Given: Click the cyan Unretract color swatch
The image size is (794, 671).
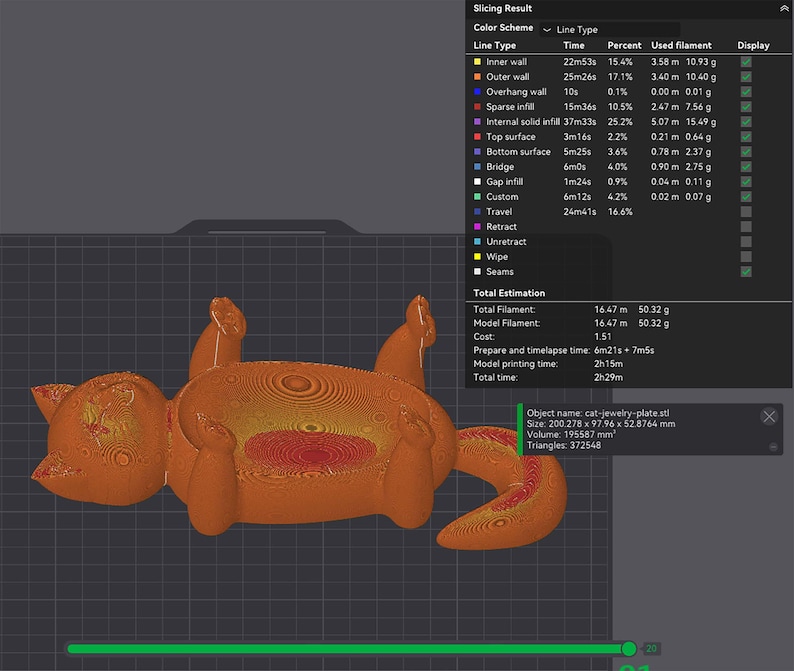Looking at the screenshot, I should [x=477, y=242].
